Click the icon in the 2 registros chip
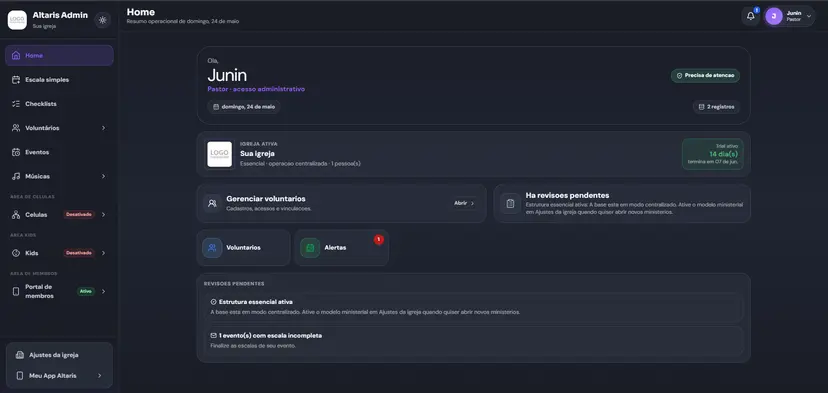 (701, 107)
